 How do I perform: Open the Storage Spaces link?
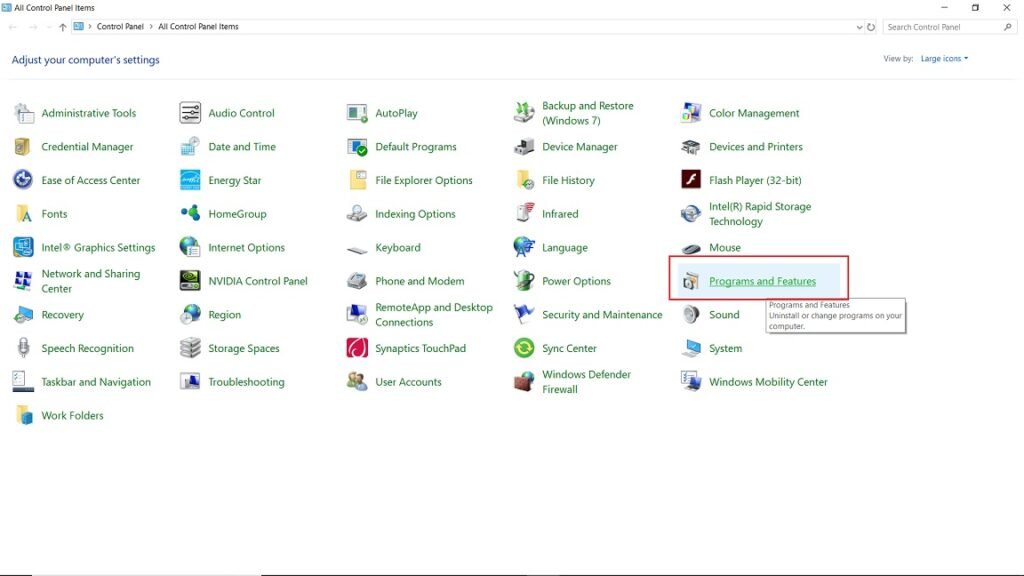(244, 349)
